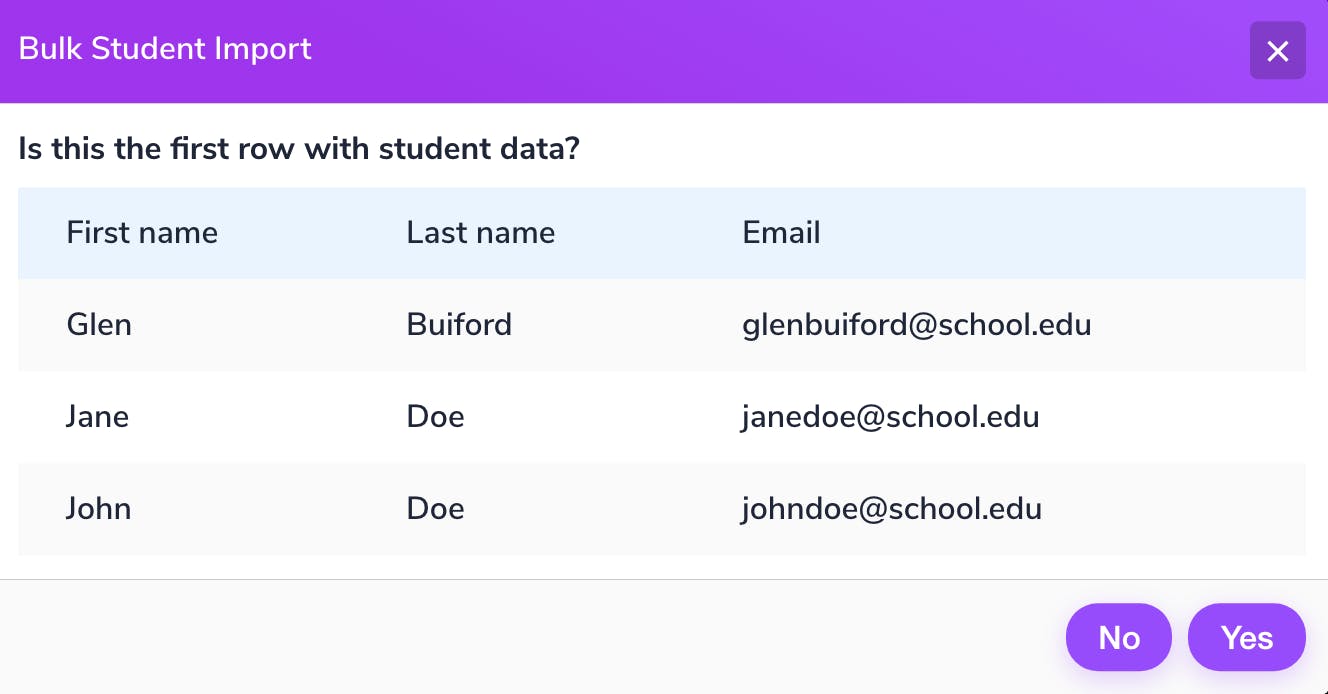Select the First name column header

[x=142, y=233]
